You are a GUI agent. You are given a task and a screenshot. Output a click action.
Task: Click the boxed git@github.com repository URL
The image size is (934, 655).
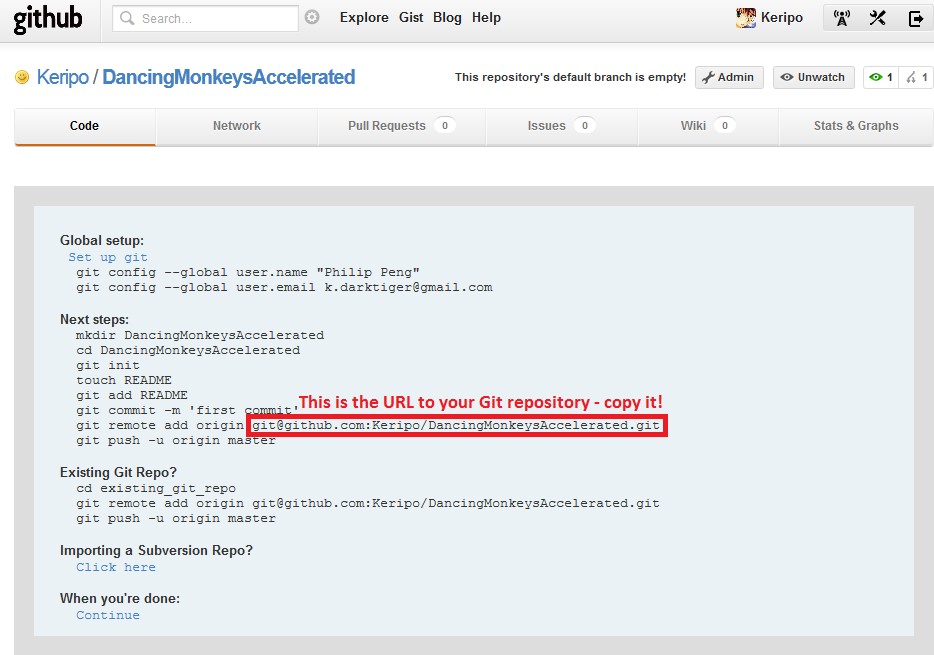point(456,426)
